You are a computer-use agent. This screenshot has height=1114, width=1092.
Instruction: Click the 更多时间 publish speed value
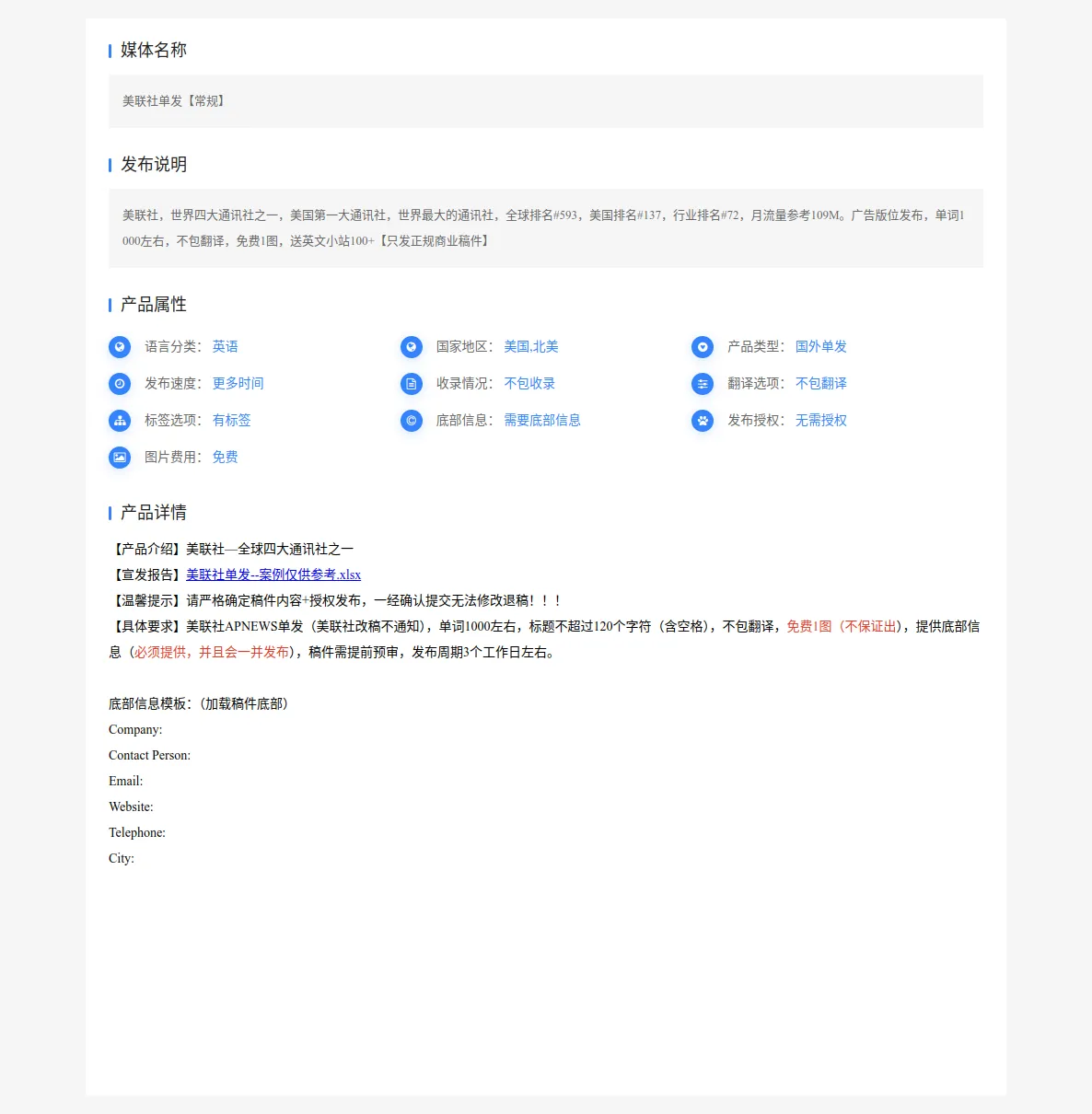(238, 384)
